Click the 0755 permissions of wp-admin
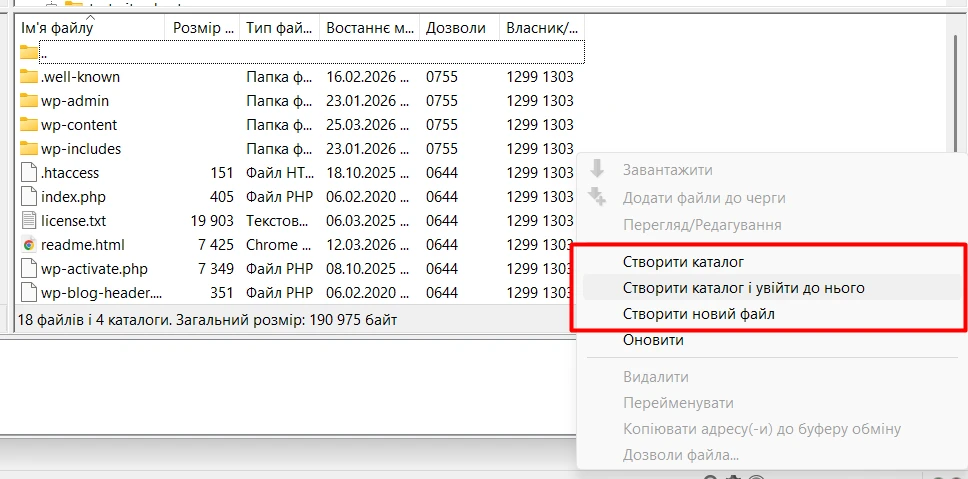This screenshot has height=479, width=968. (x=442, y=101)
